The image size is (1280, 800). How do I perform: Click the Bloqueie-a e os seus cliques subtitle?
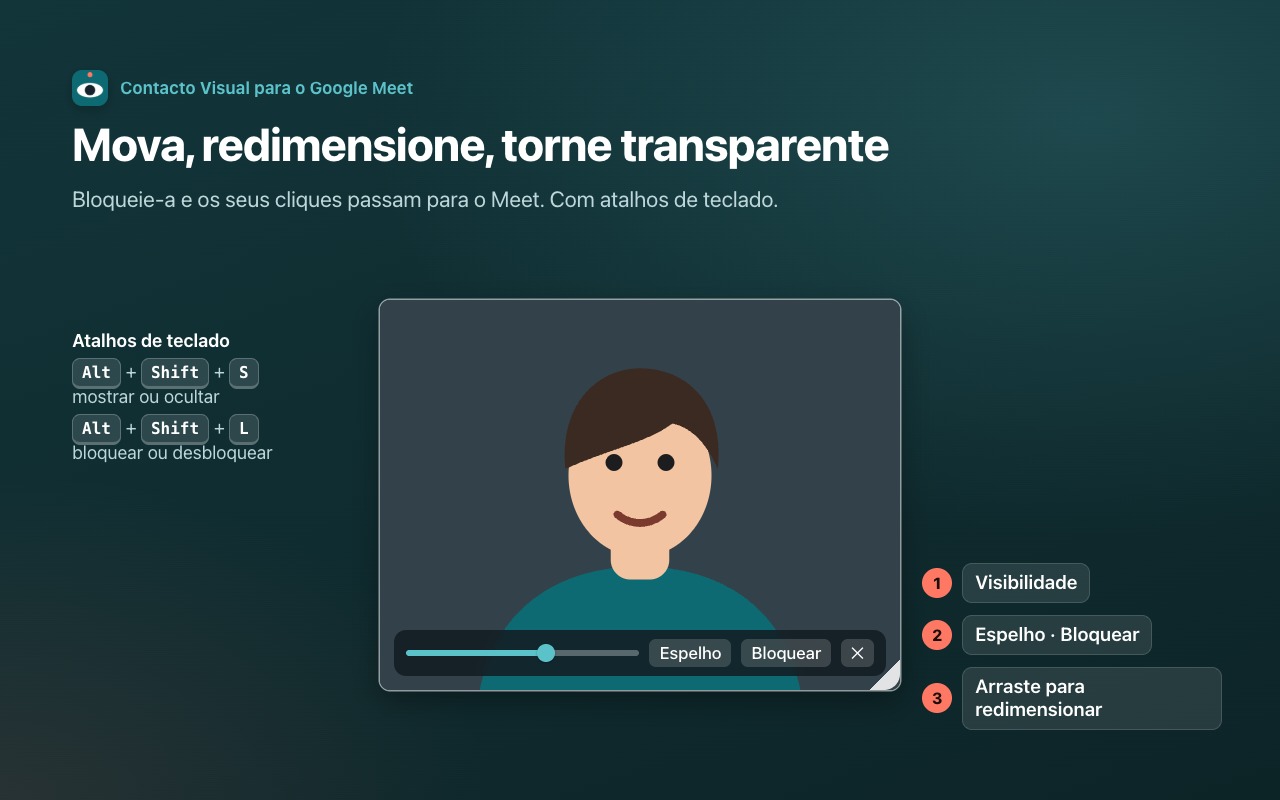click(x=425, y=200)
